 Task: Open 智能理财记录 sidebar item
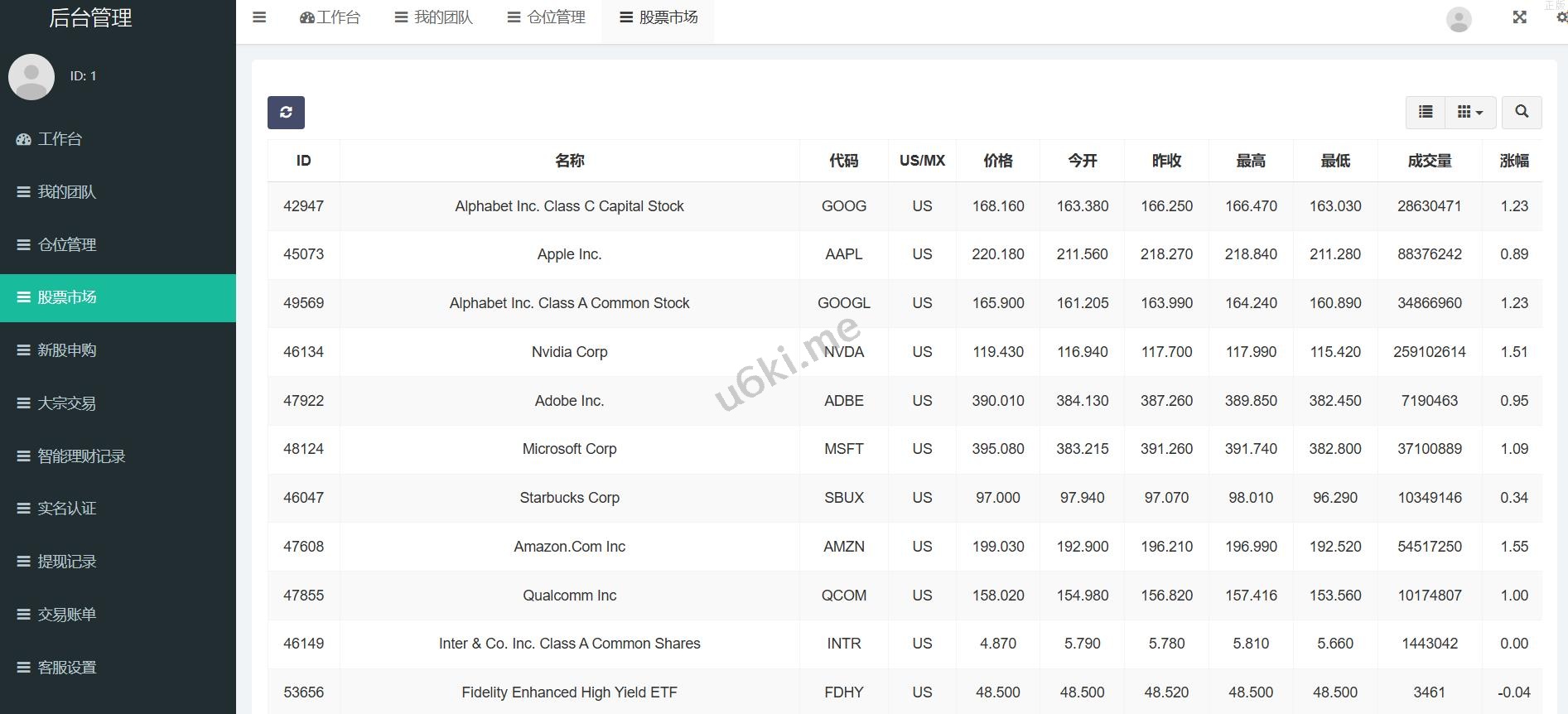tap(81, 456)
